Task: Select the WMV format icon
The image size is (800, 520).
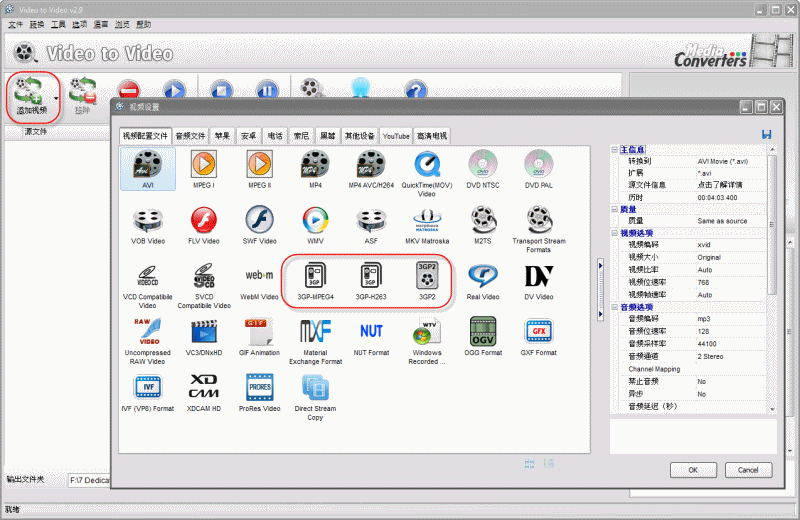Action: (x=315, y=226)
